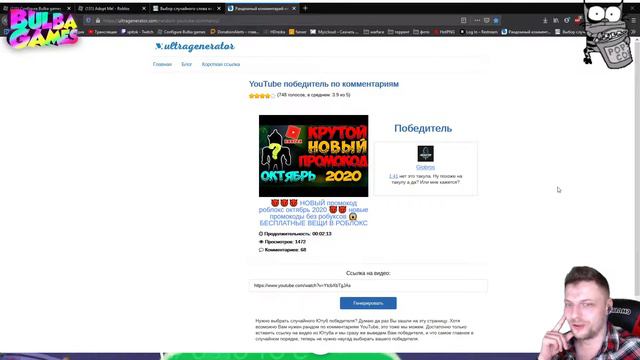Go to the Главная menu item
The height and width of the screenshot is (360, 640).
[162, 64]
